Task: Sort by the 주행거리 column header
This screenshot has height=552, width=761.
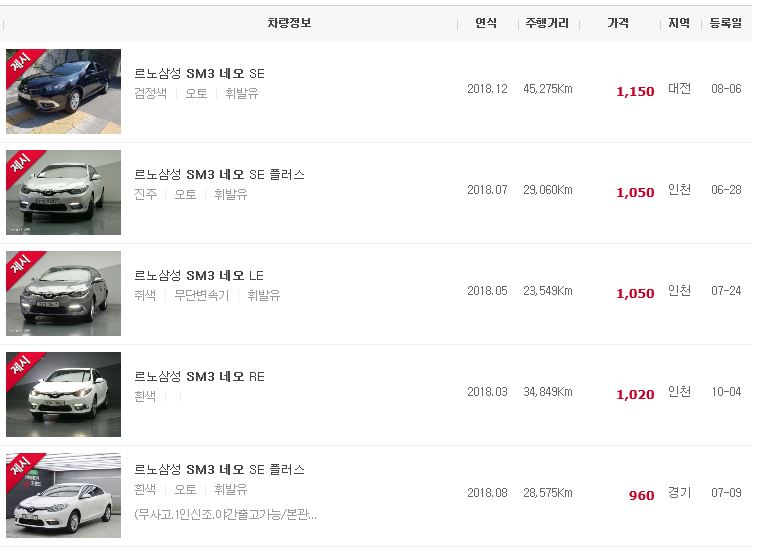Action: point(547,23)
